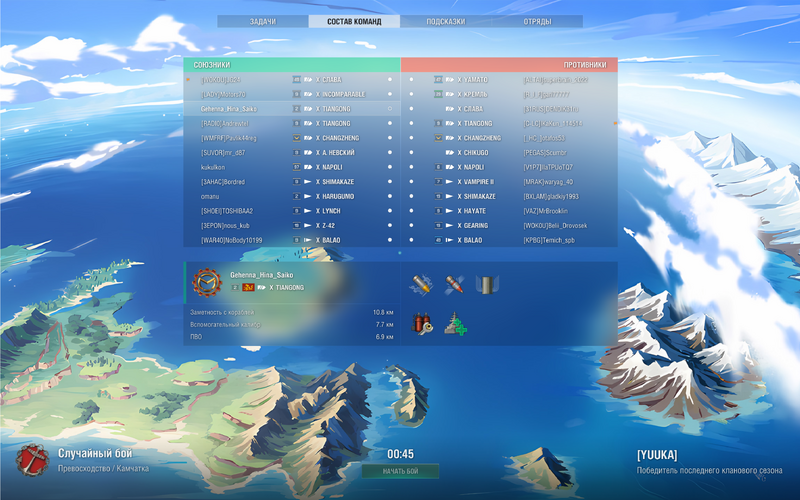This screenshot has height=500, width=800.
Task: Select player [ЗАНАС]Bordred
Action: tap(223, 182)
